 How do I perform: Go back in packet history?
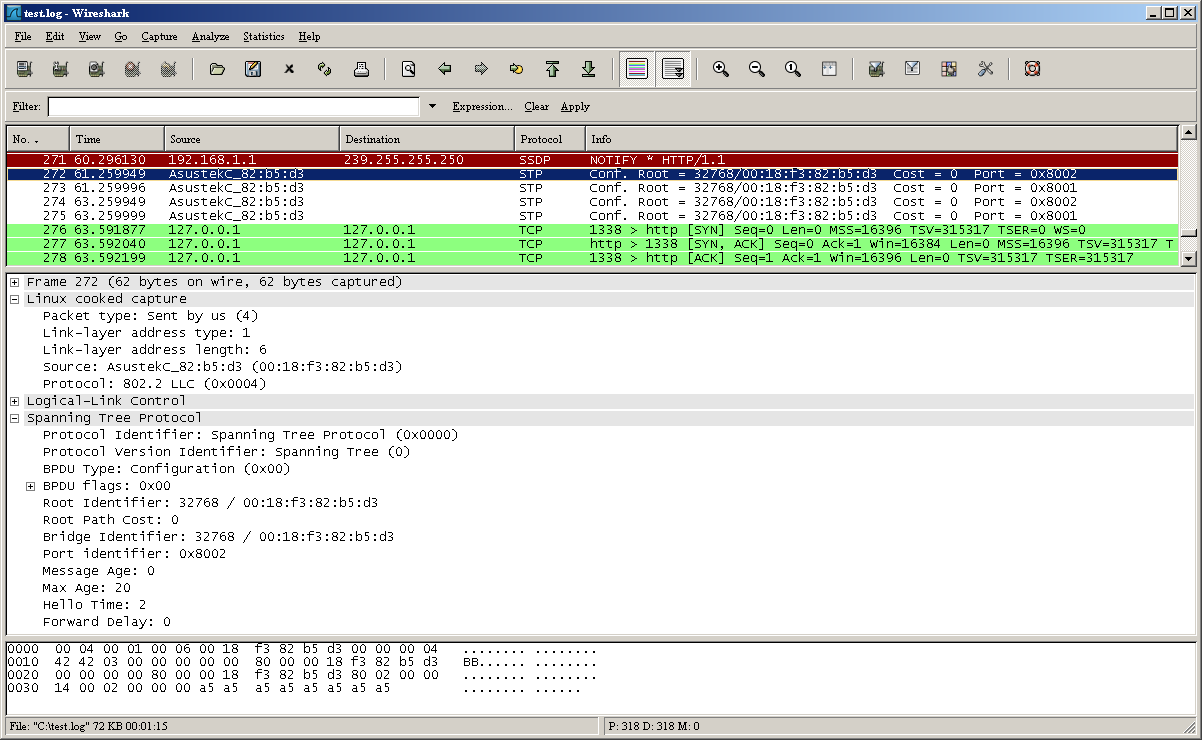pos(445,69)
